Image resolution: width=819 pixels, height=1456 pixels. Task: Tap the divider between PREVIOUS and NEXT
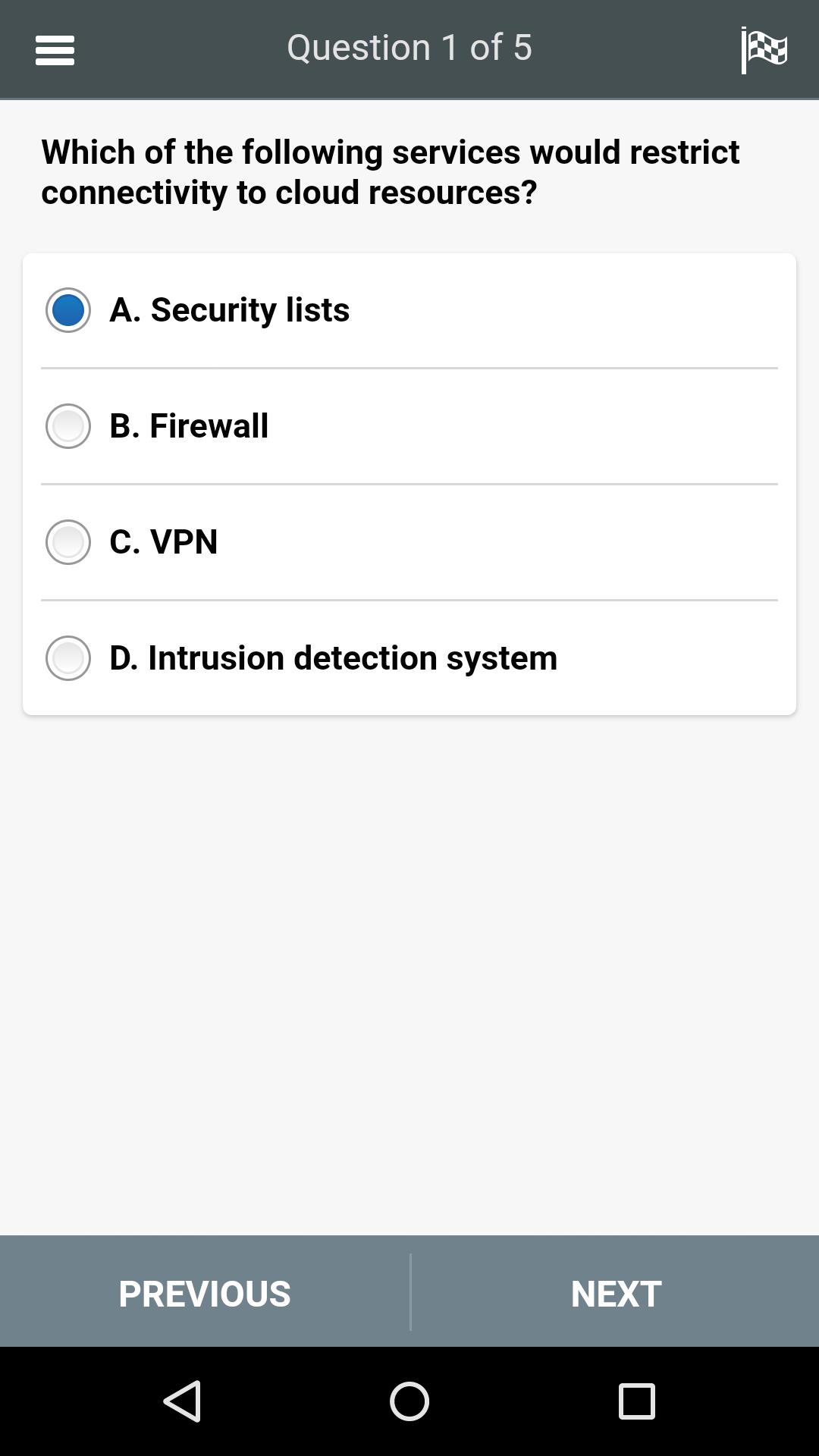[410, 1291]
